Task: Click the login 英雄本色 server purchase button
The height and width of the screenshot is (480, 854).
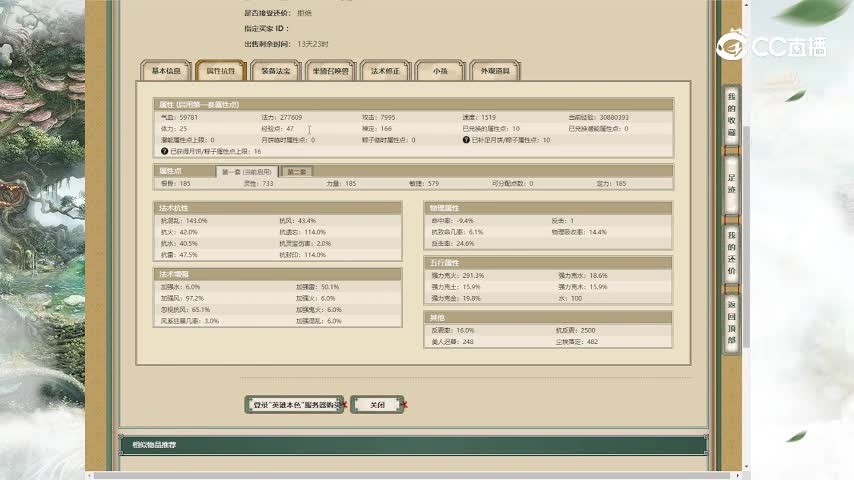Action: coord(294,405)
